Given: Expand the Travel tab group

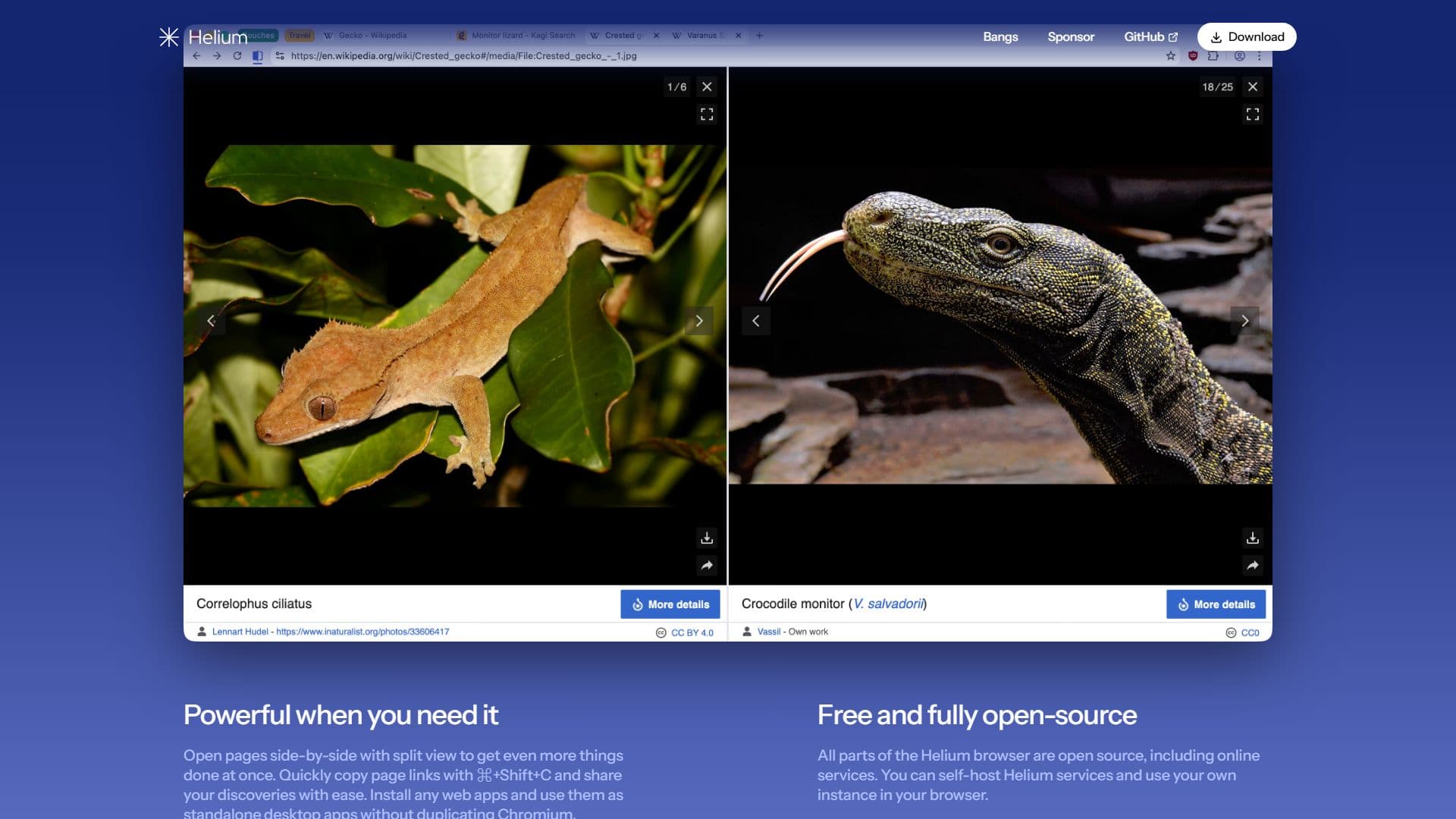Looking at the screenshot, I should tap(300, 35).
